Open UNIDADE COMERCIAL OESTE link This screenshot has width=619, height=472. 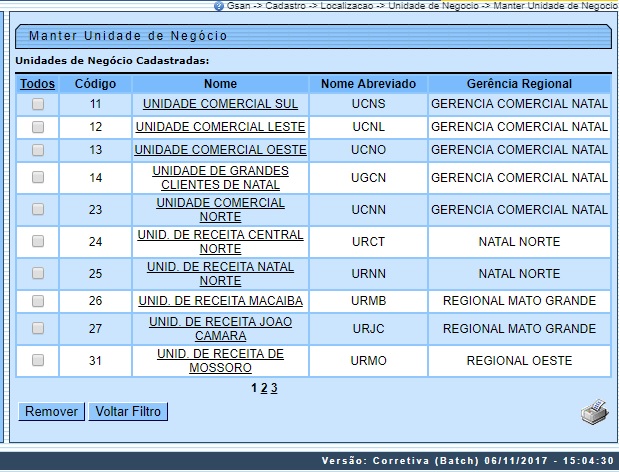tap(220, 150)
